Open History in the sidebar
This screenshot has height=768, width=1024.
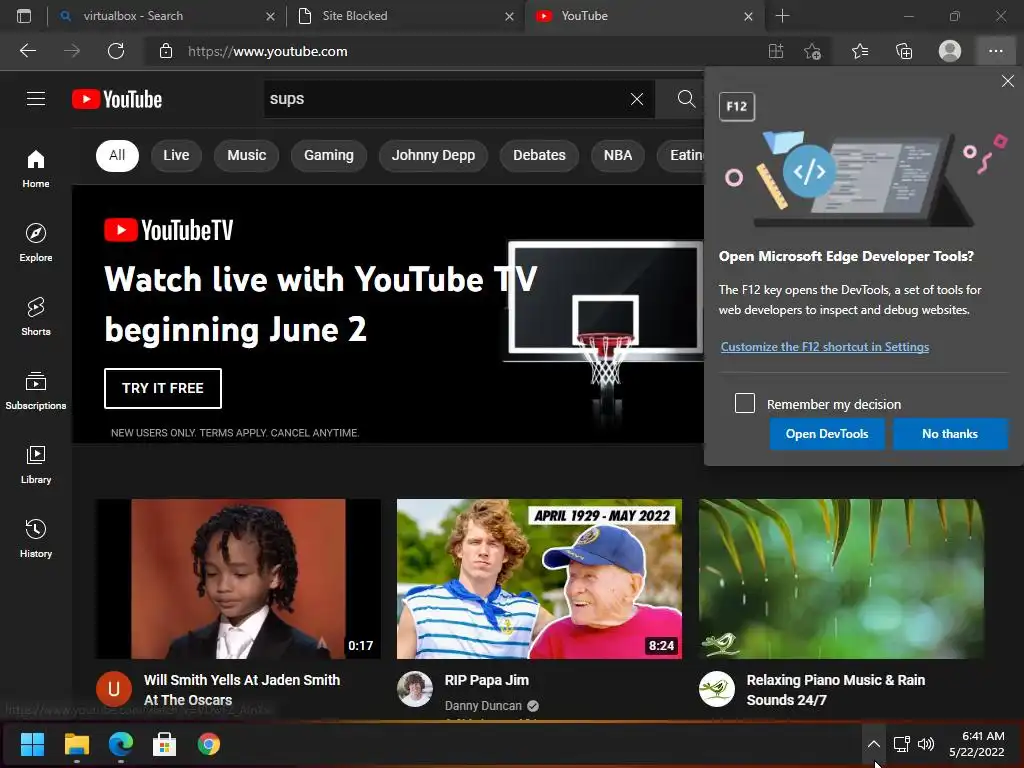point(36,538)
